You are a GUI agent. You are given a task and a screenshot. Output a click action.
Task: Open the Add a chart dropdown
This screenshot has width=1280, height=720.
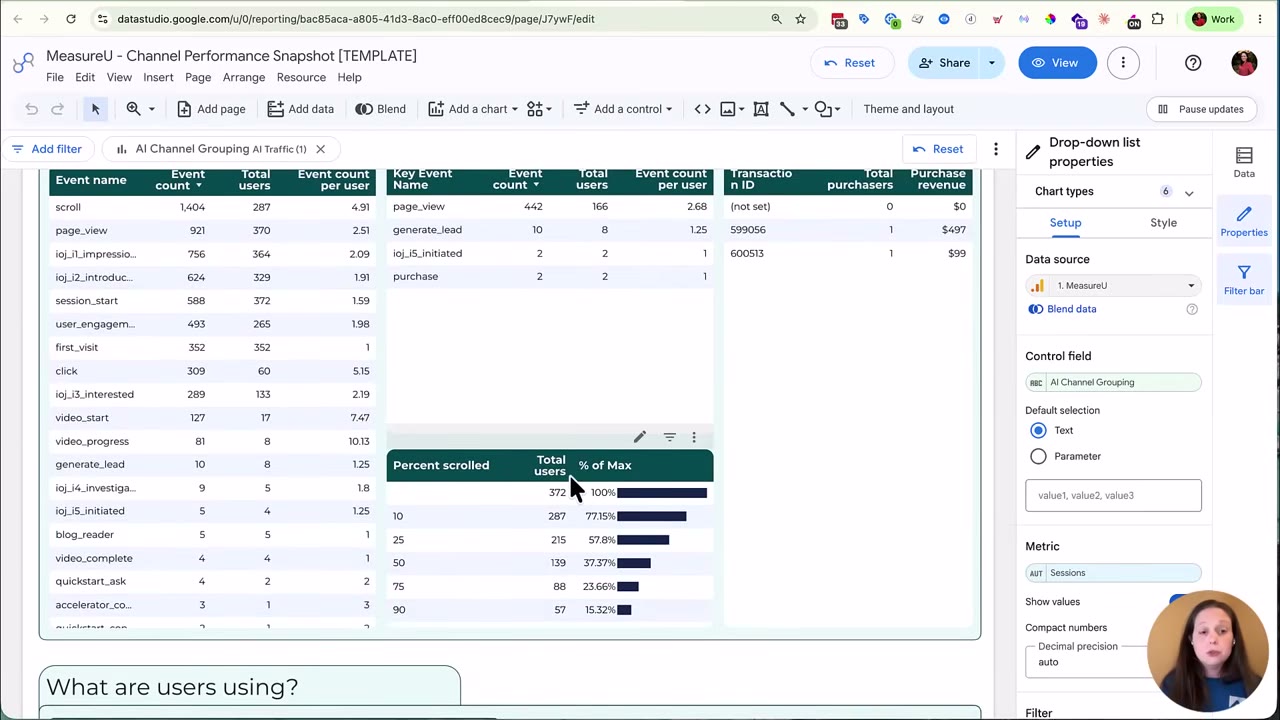(473, 109)
